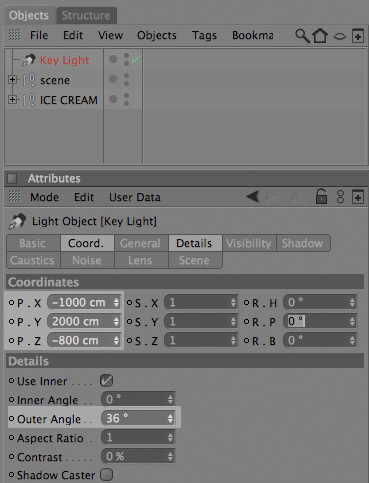Open the Tags menu
The width and height of the screenshot is (369, 483).
coord(204,36)
